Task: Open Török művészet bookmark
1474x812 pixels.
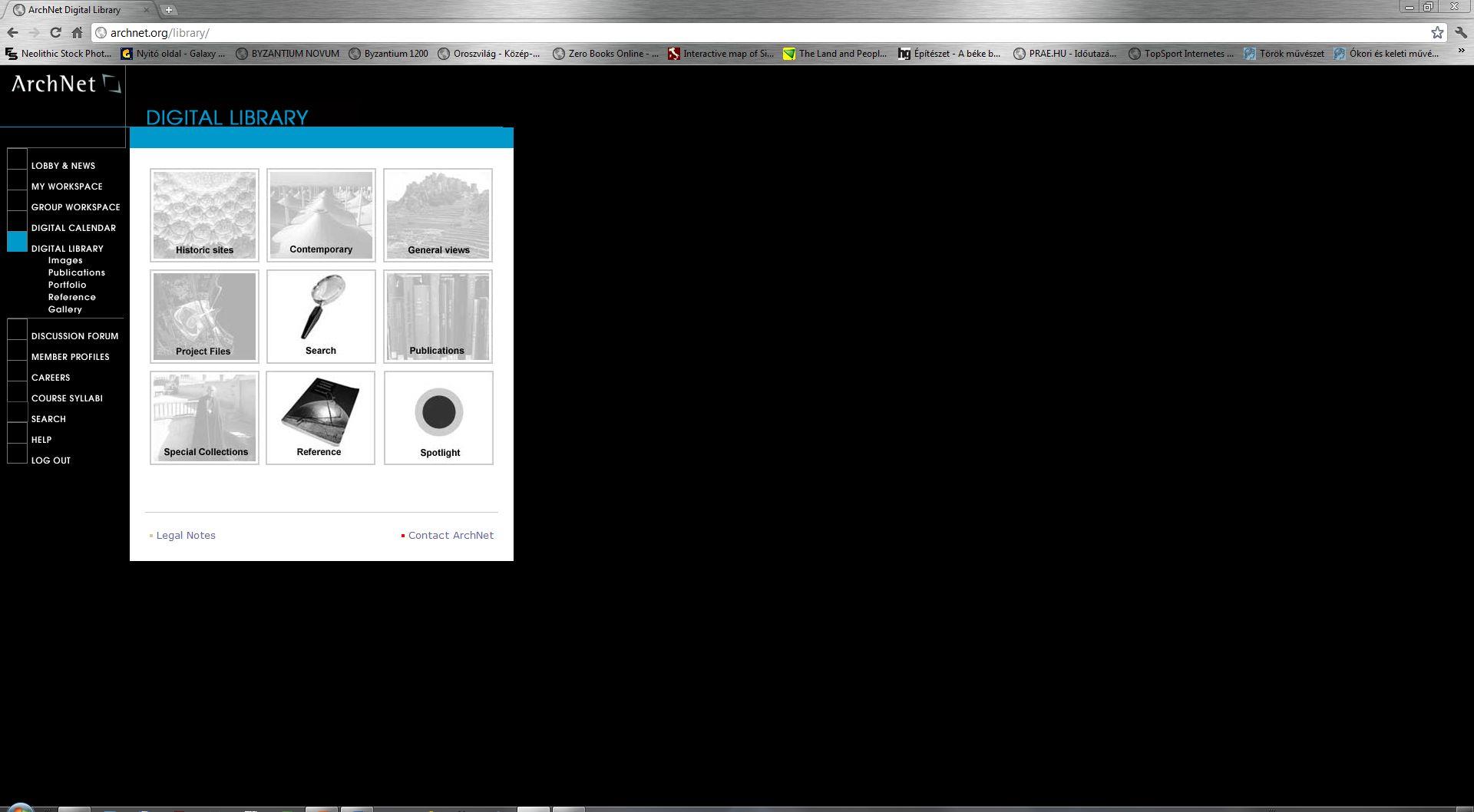Action: pyautogui.click(x=1284, y=54)
